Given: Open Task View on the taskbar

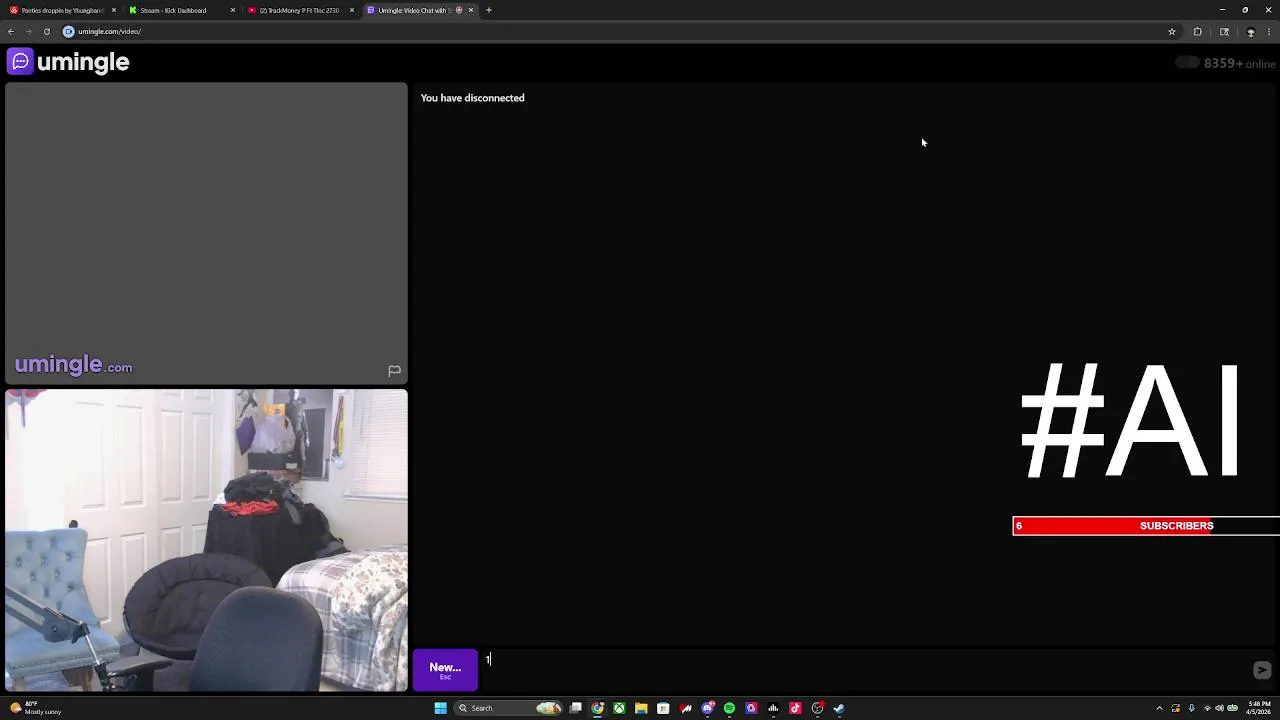Looking at the screenshot, I should tap(576, 708).
